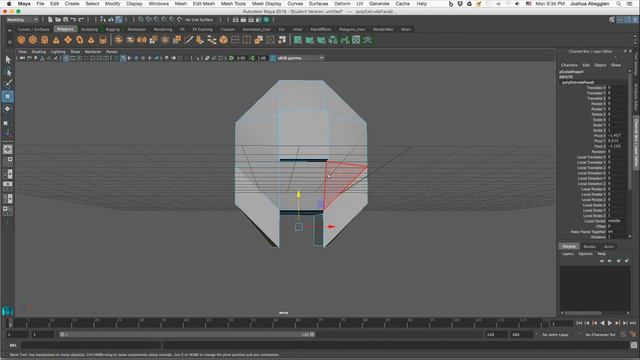Image resolution: width=640 pixels, height=360 pixels.
Task: Switch to the Rendering shelf tab
Action: (163, 29)
